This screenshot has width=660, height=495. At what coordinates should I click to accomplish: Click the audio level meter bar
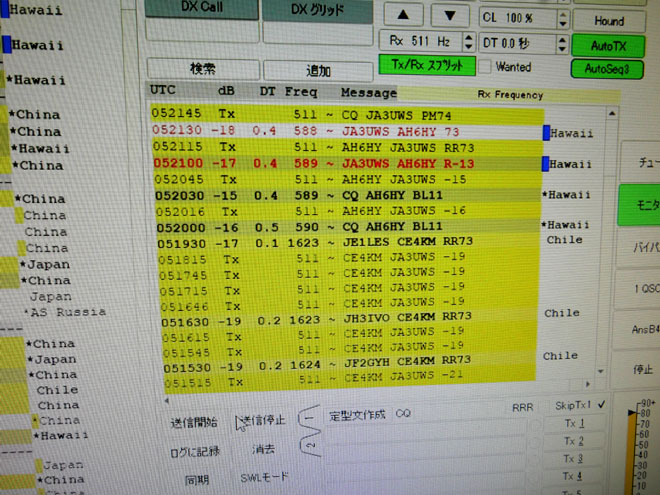coord(634,450)
